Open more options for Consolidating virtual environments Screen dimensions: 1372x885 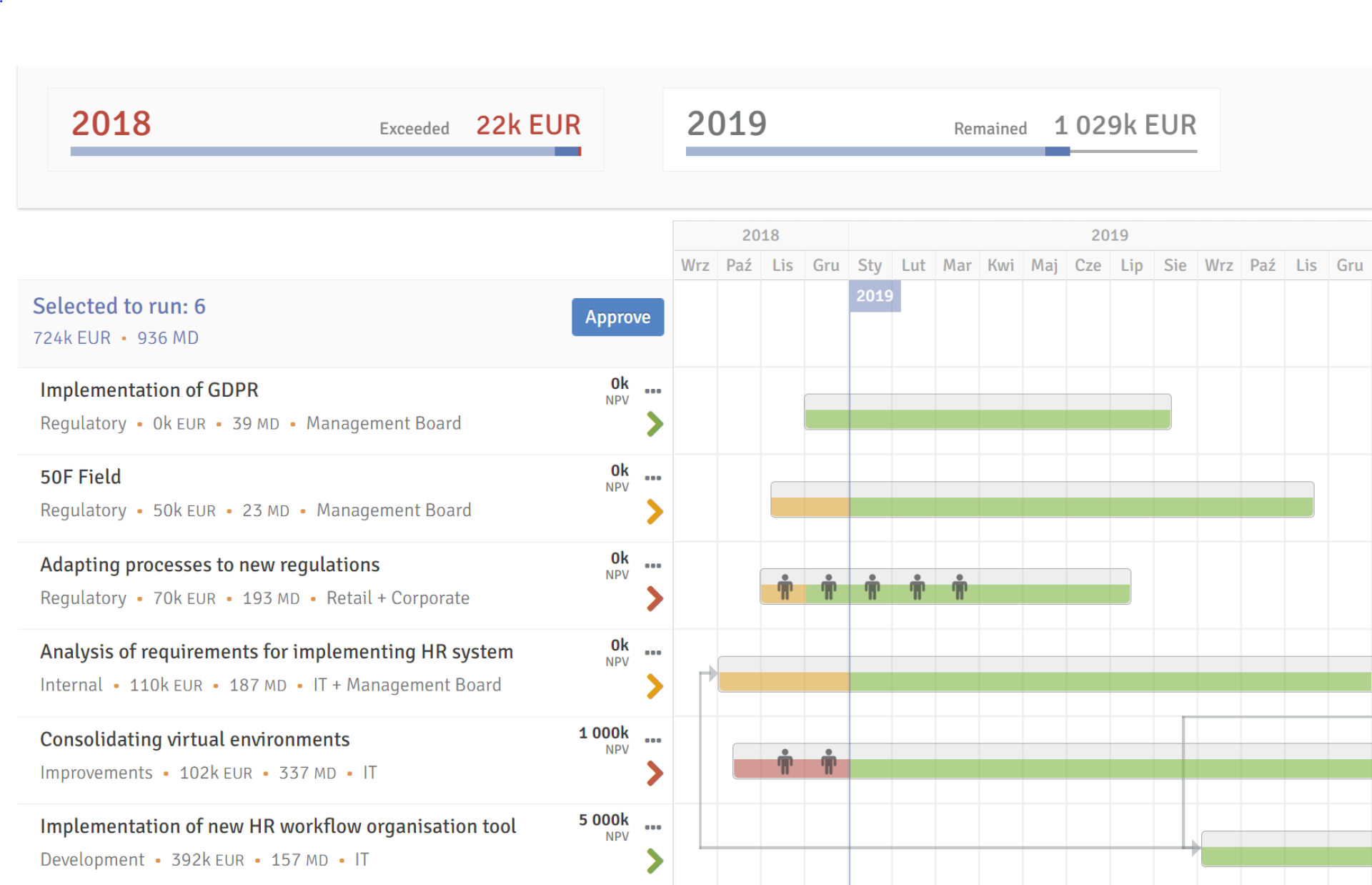pyautogui.click(x=652, y=740)
